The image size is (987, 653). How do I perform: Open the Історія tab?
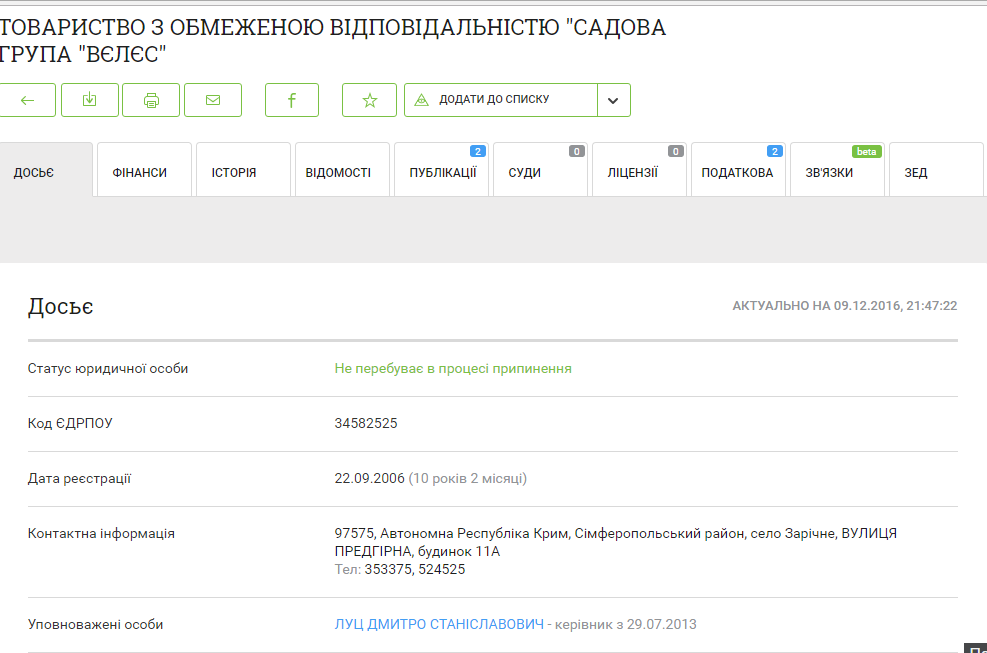coord(234,172)
